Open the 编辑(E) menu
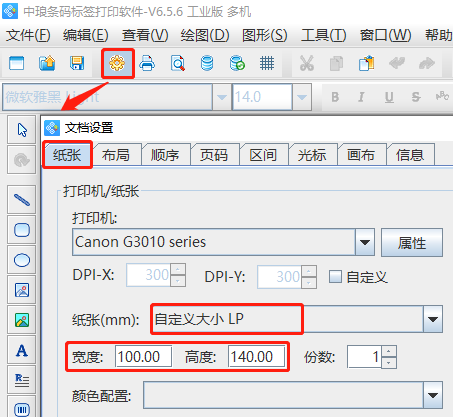The height and width of the screenshot is (417, 453). click(x=86, y=35)
